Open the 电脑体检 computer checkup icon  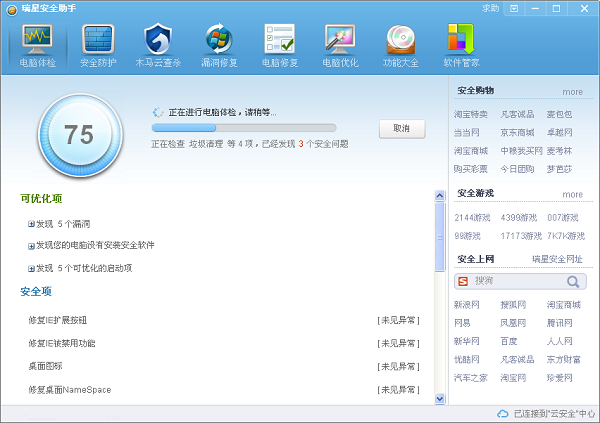point(37,39)
